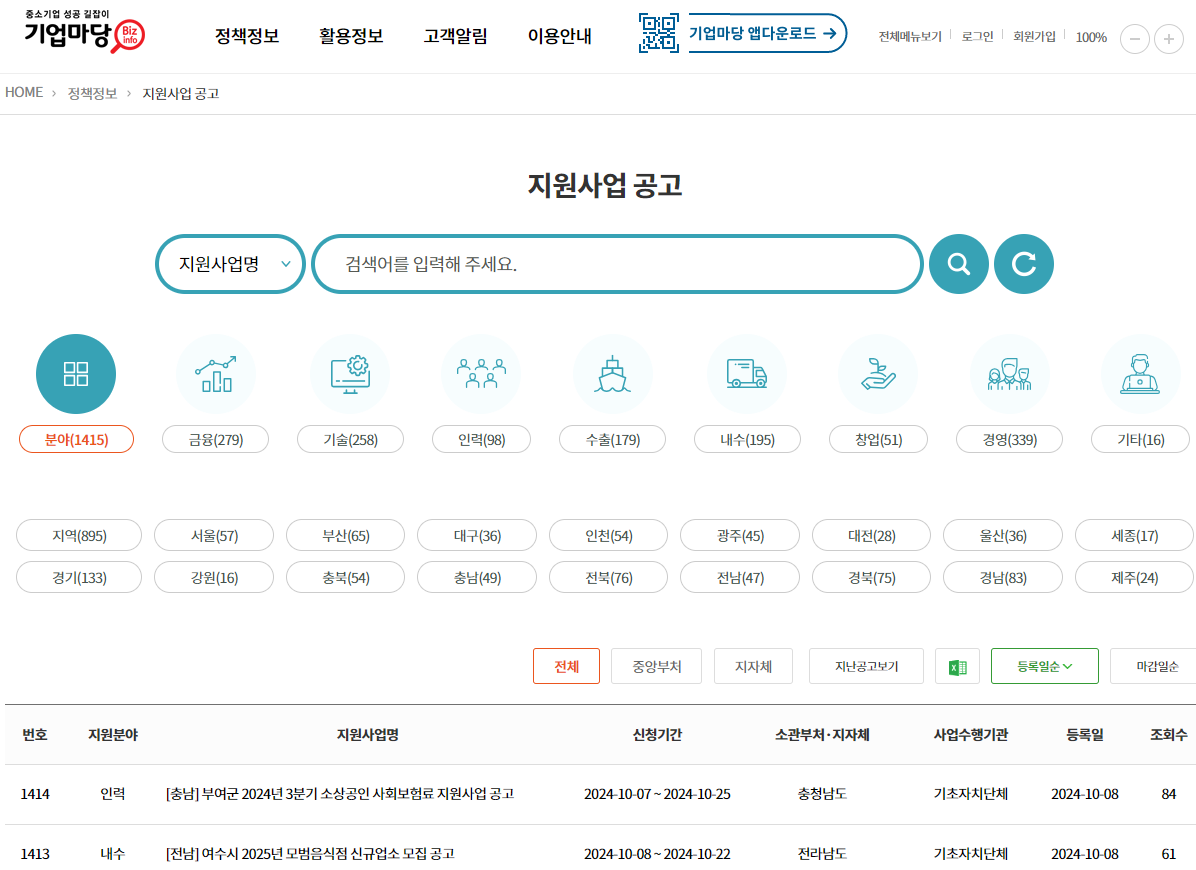Image resolution: width=1196 pixels, height=870 pixels.
Task: Select the 기타 person laptop icon
Action: coord(1140,374)
